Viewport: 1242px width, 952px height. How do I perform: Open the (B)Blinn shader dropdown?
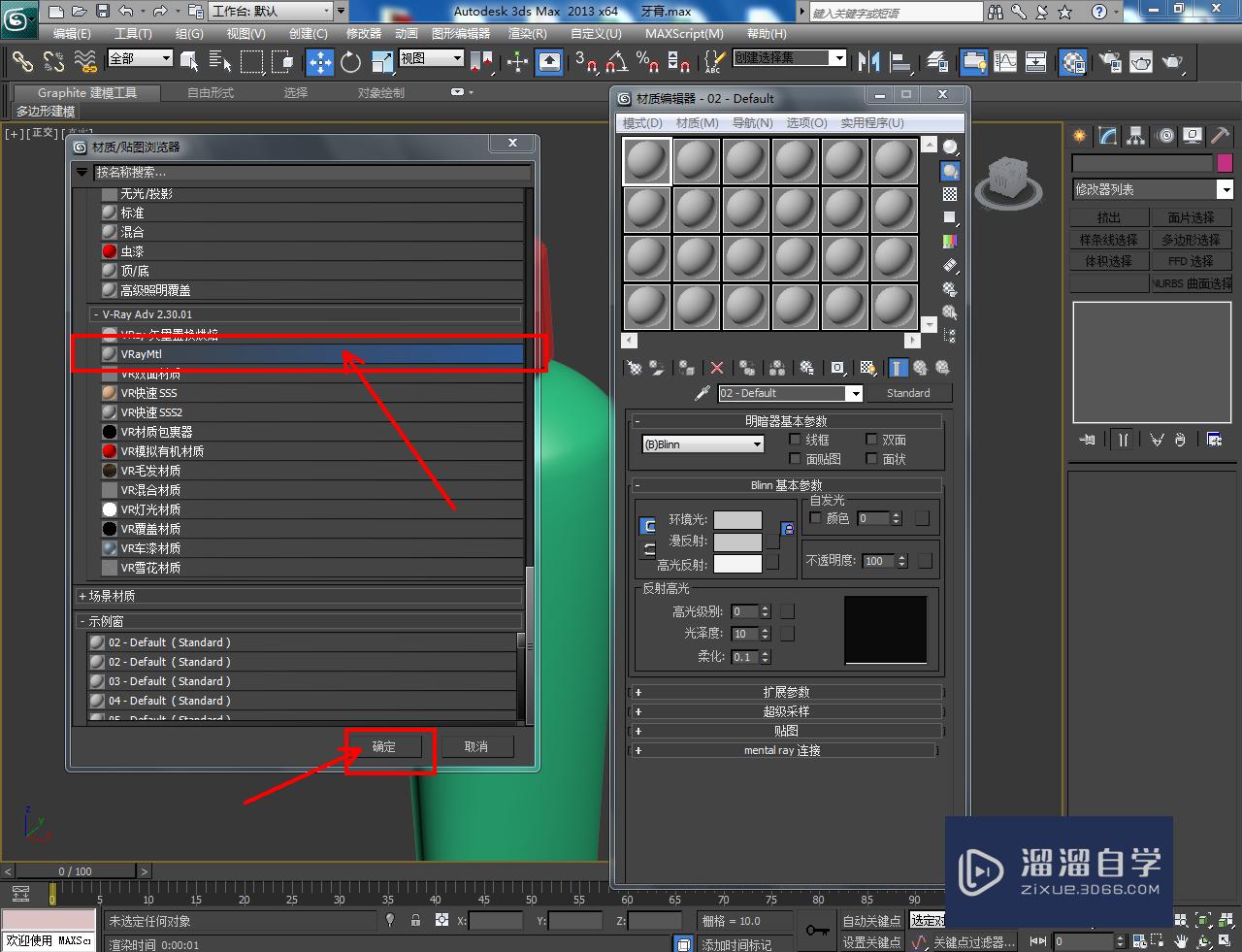[703, 444]
